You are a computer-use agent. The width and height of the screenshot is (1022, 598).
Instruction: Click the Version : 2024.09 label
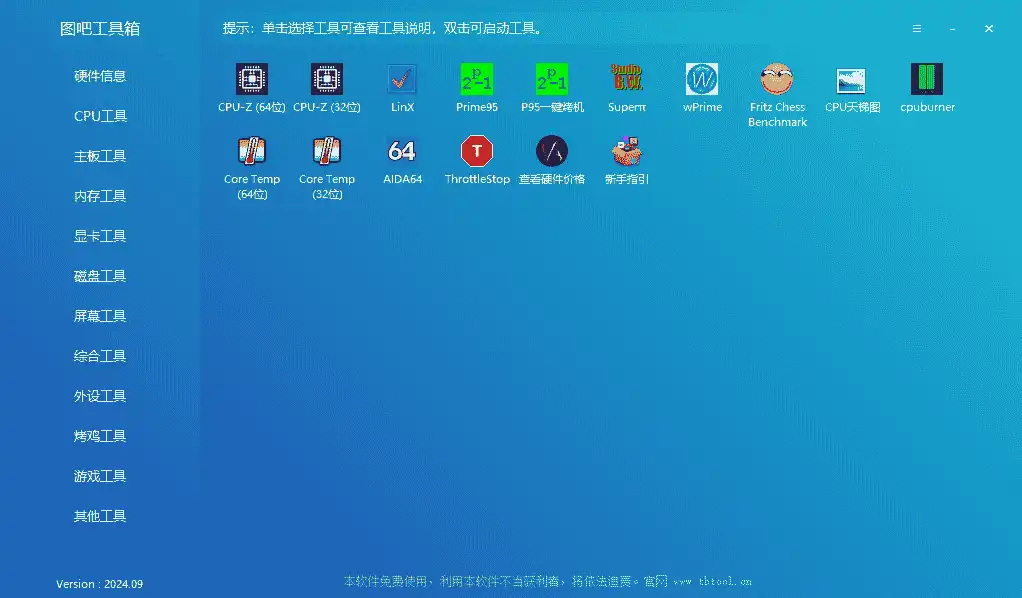99,584
